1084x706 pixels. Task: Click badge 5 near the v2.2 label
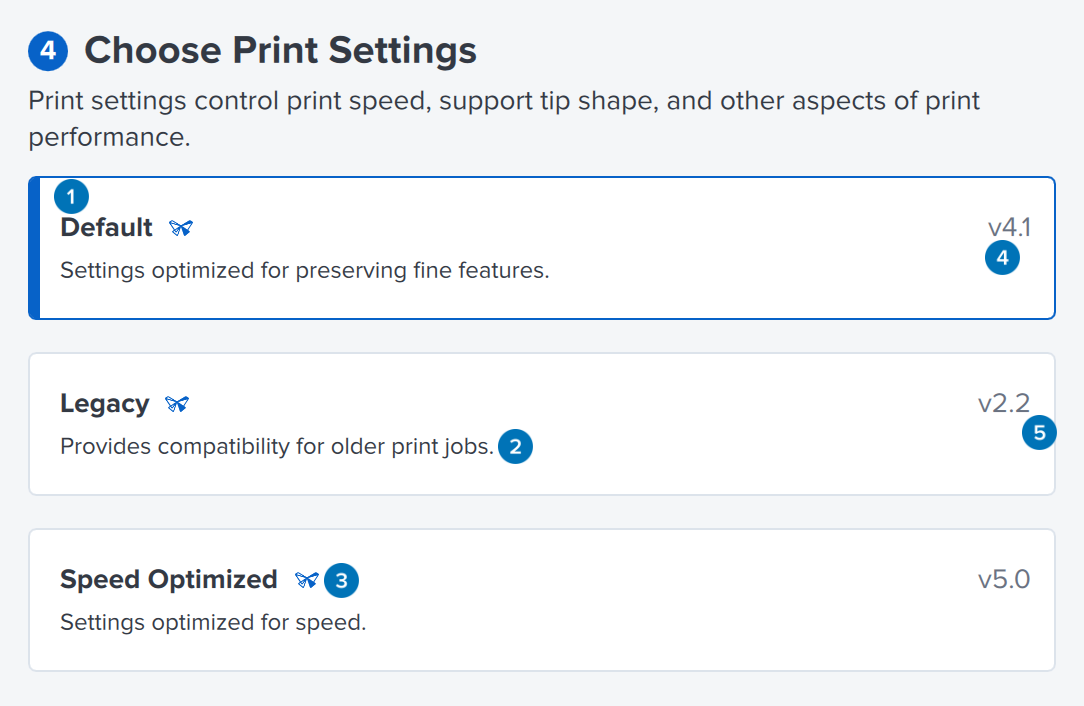[1039, 433]
